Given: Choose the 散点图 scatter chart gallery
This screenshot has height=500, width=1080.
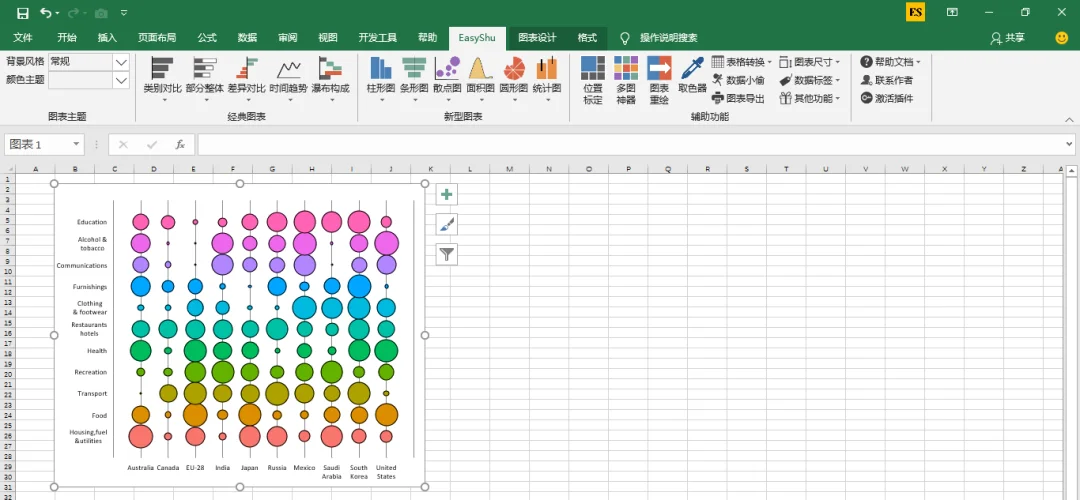Looking at the screenshot, I should [x=447, y=79].
